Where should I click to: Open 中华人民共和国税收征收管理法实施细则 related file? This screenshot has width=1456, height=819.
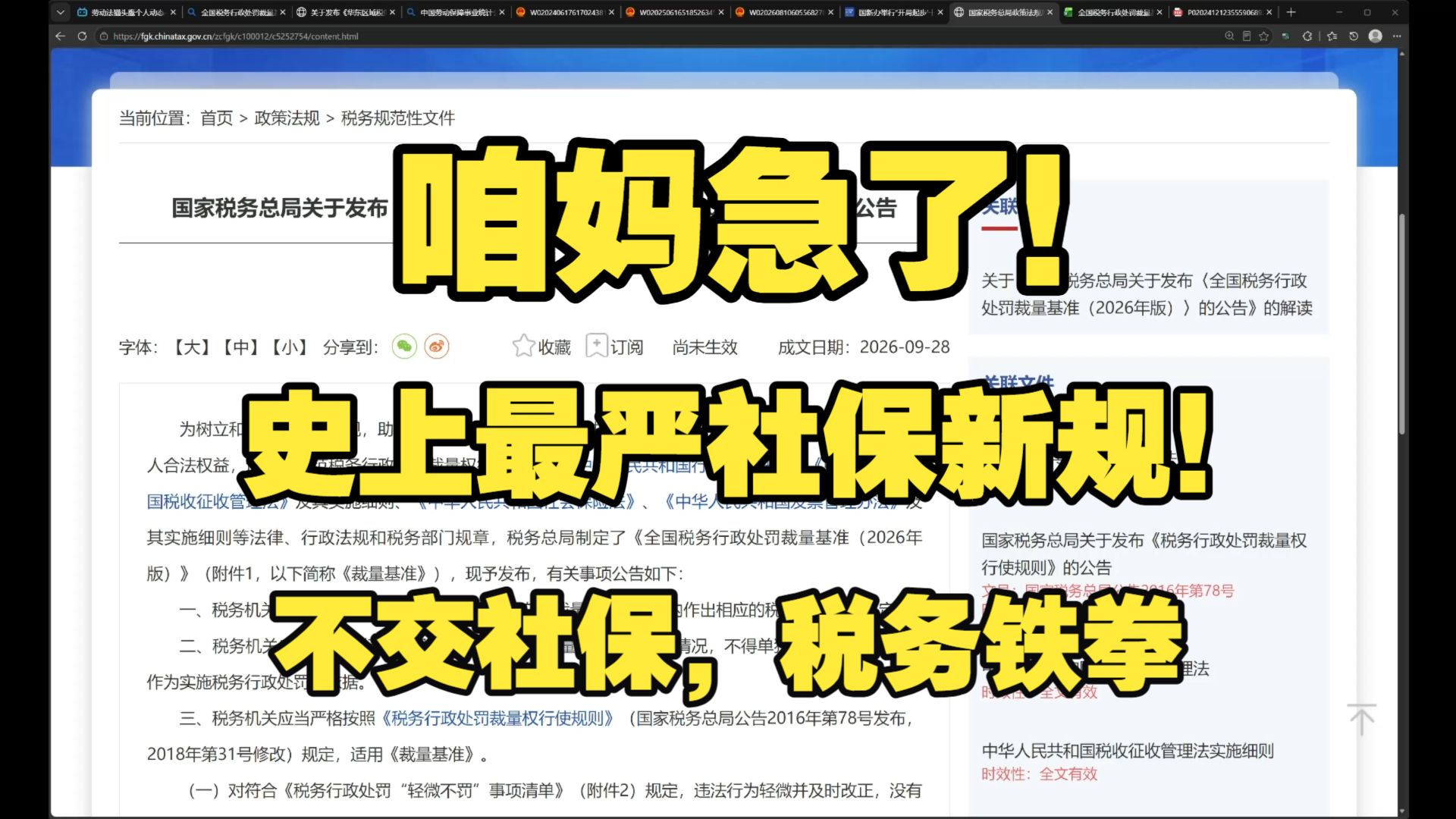[x=1128, y=751]
